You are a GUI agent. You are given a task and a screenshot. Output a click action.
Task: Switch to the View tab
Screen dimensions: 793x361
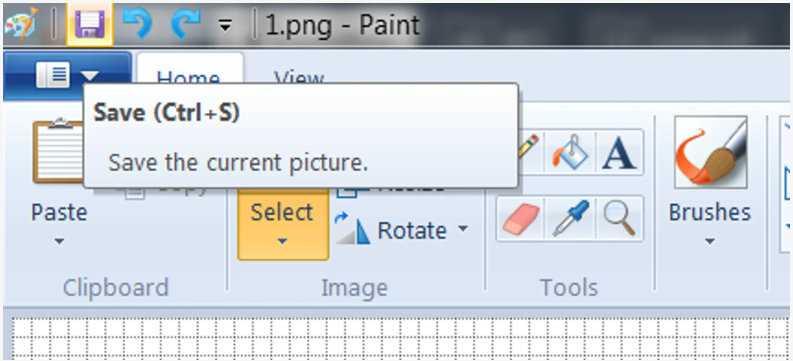299,77
